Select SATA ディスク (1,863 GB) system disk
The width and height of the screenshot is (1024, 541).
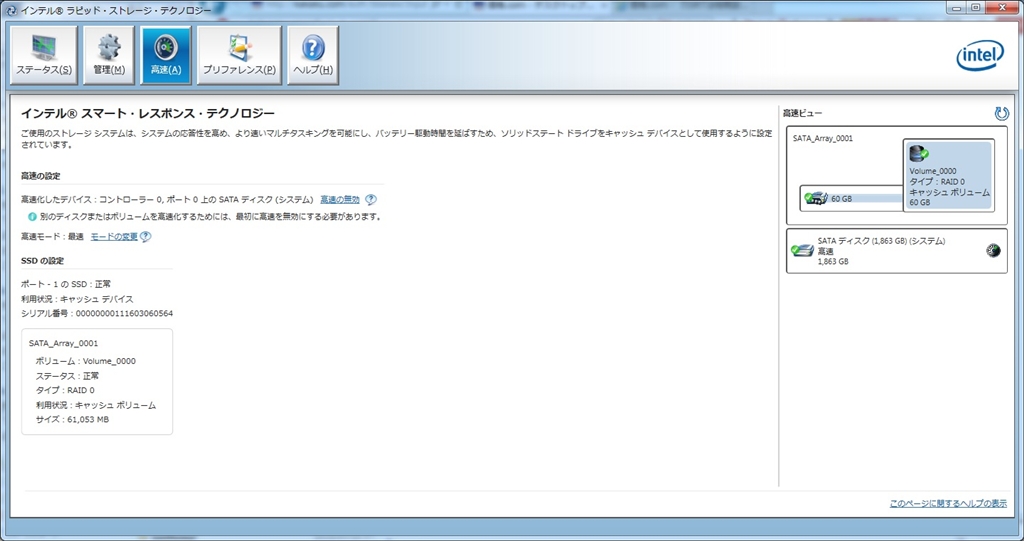(x=897, y=251)
